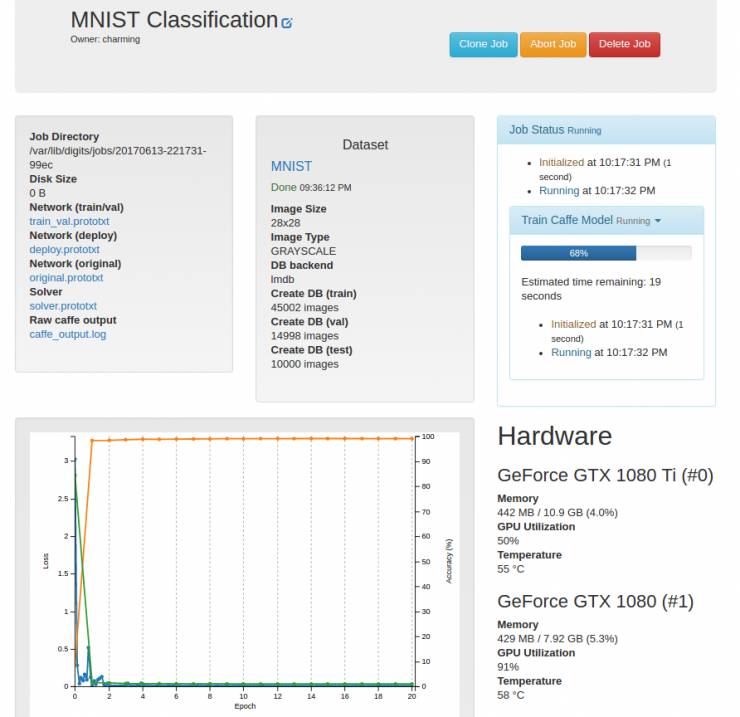Click the '58 °C' temperature value
The width and height of the screenshot is (740, 717).
click(x=511, y=695)
